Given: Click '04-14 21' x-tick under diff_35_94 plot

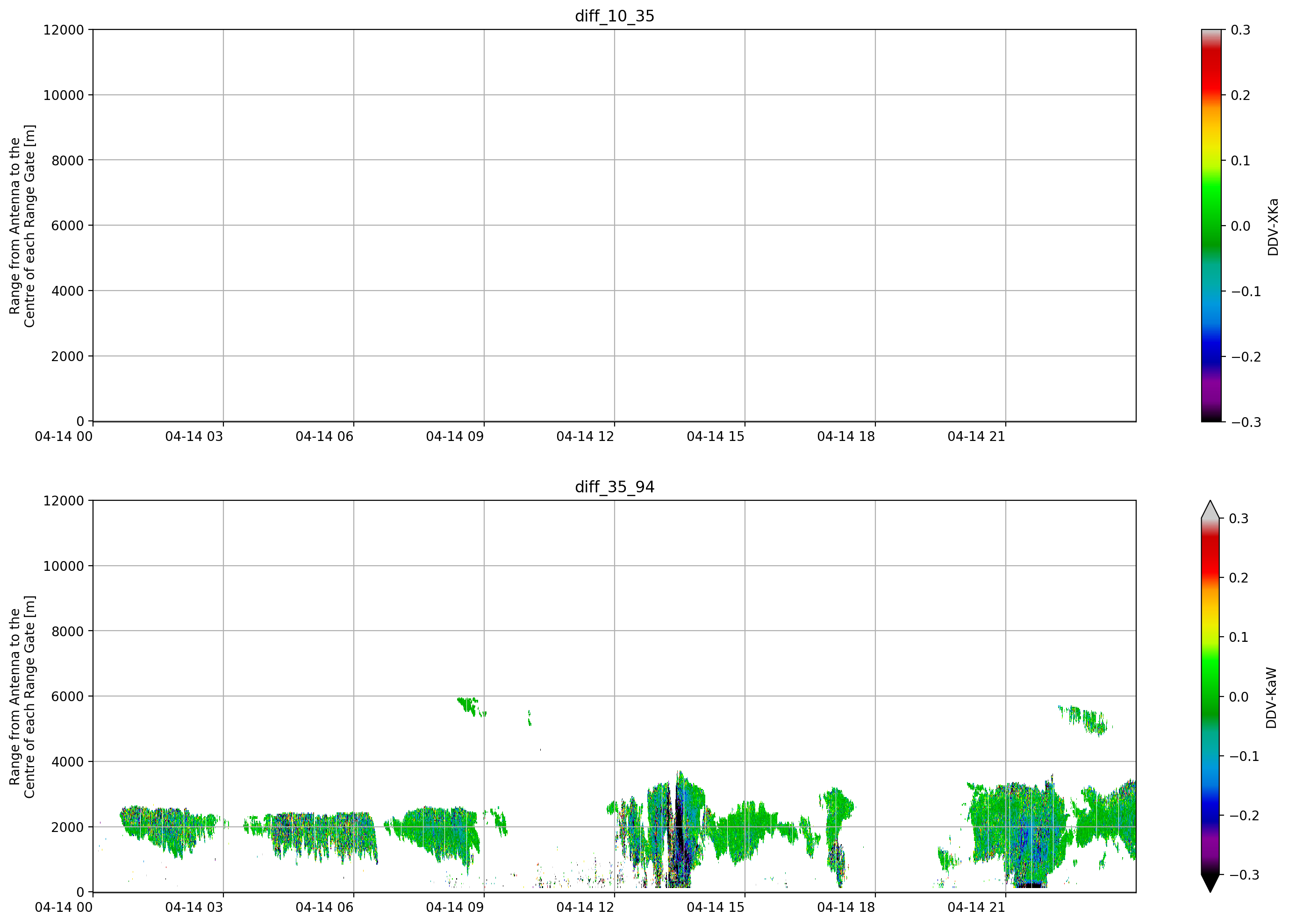Looking at the screenshot, I should [976, 907].
